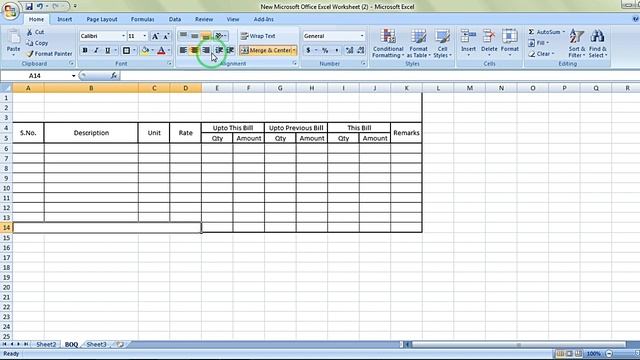Screen dimensions: 640x360
Task: Click the zoom out minus button
Action: tap(609, 353)
